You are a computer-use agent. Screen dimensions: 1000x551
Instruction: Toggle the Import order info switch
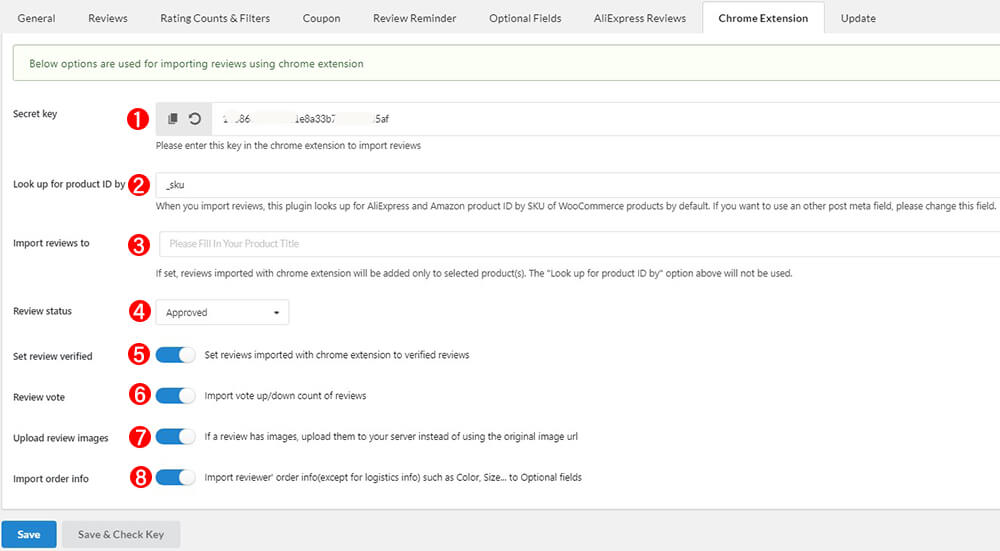(x=176, y=477)
